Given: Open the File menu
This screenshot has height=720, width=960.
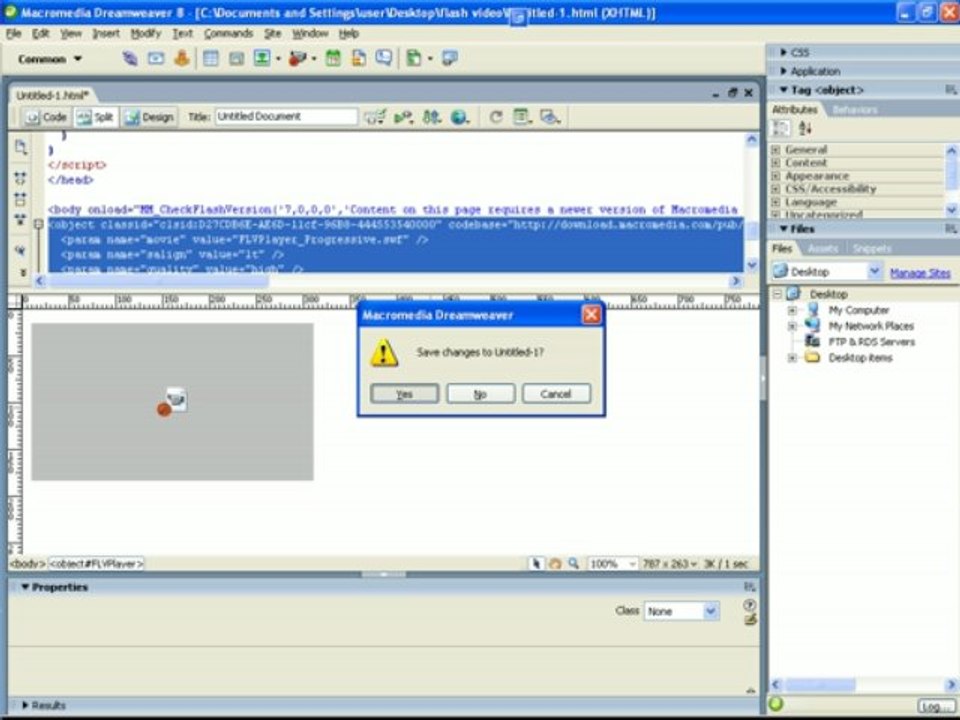Looking at the screenshot, I should (13, 34).
